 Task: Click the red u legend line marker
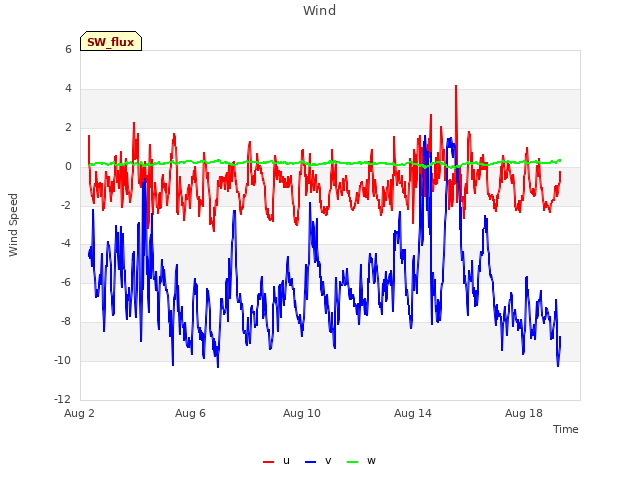point(268,462)
